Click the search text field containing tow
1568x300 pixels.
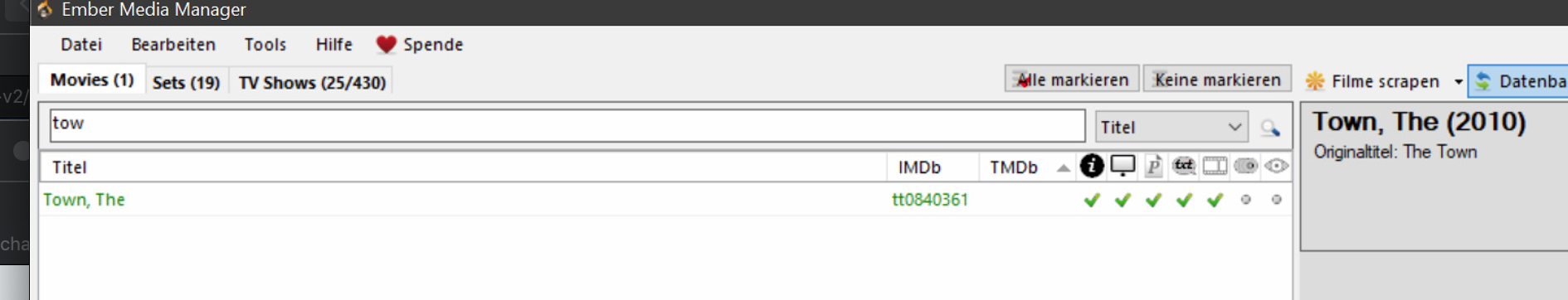coord(567,126)
